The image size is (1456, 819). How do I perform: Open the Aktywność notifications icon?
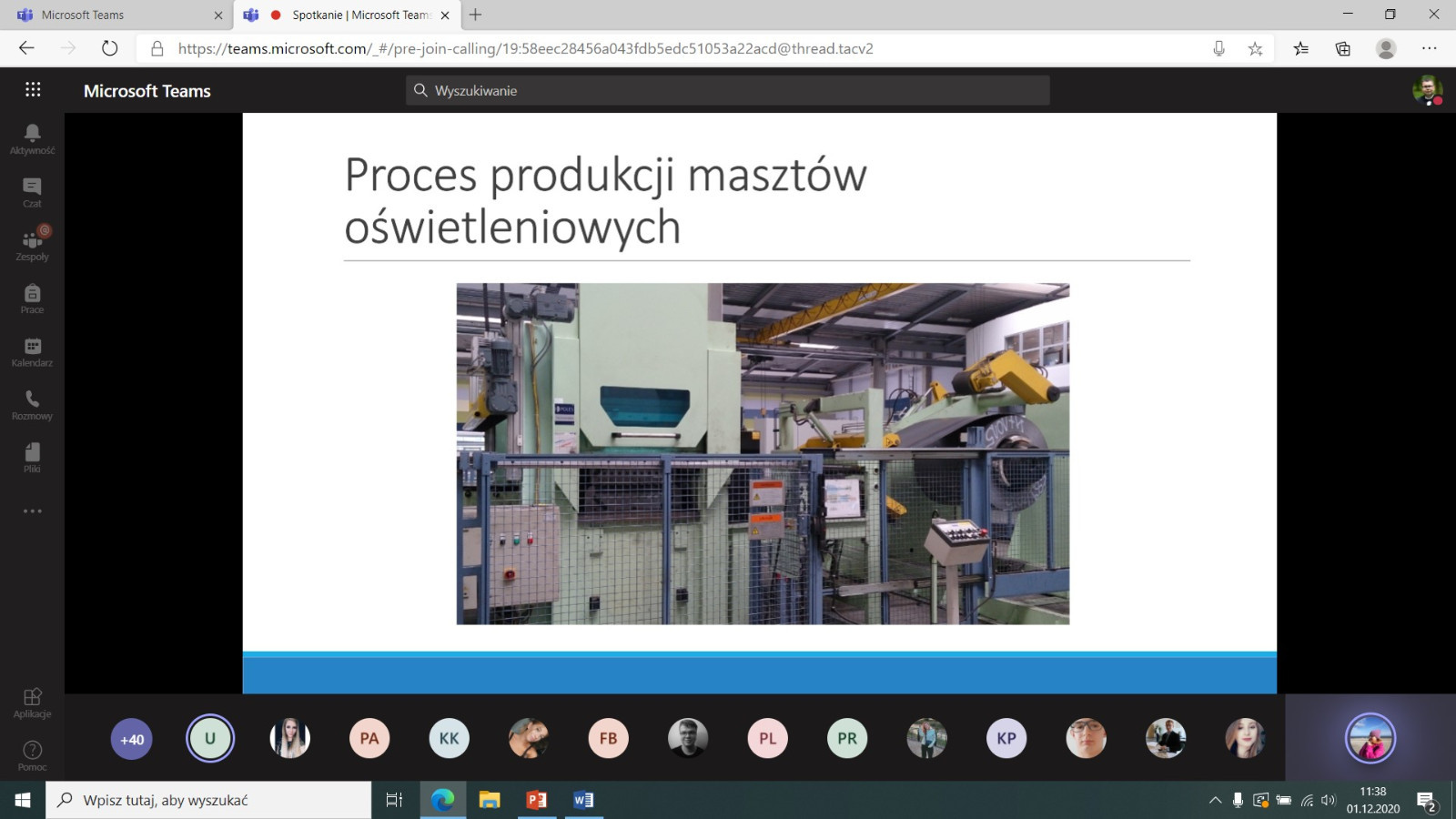(x=32, y=139)
